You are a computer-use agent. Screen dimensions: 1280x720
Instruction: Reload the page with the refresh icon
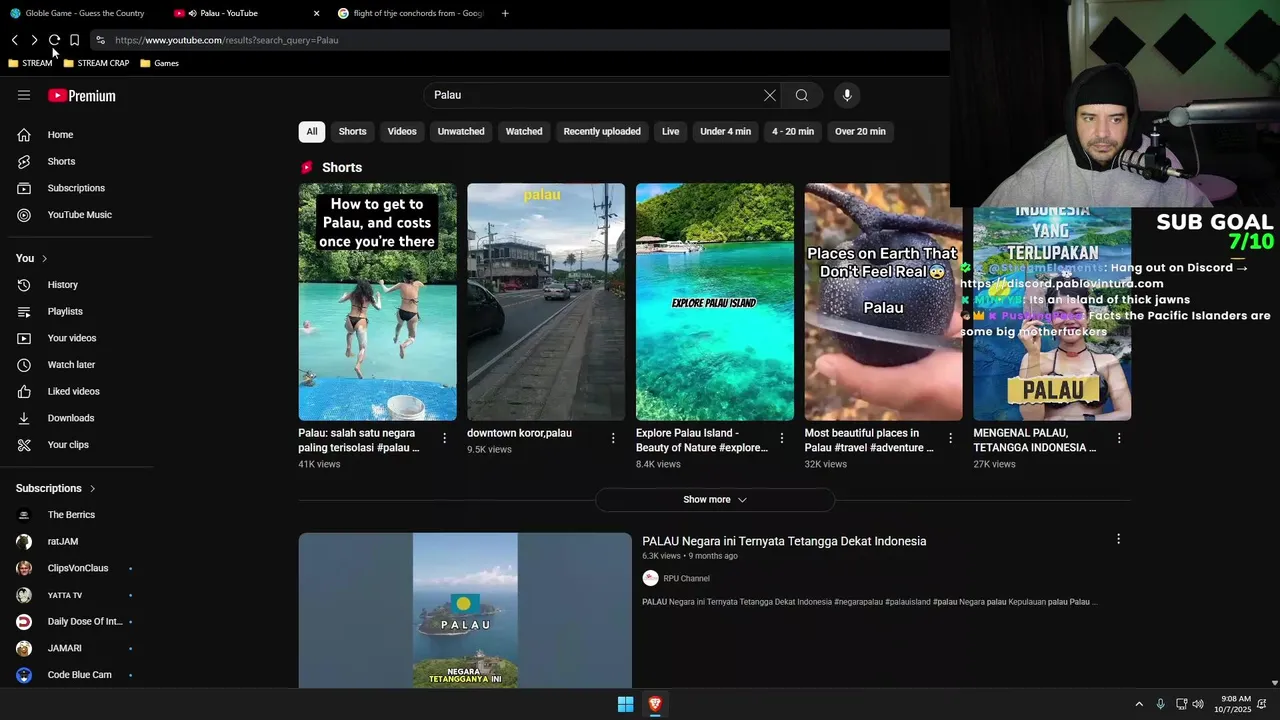pos(54,40)
